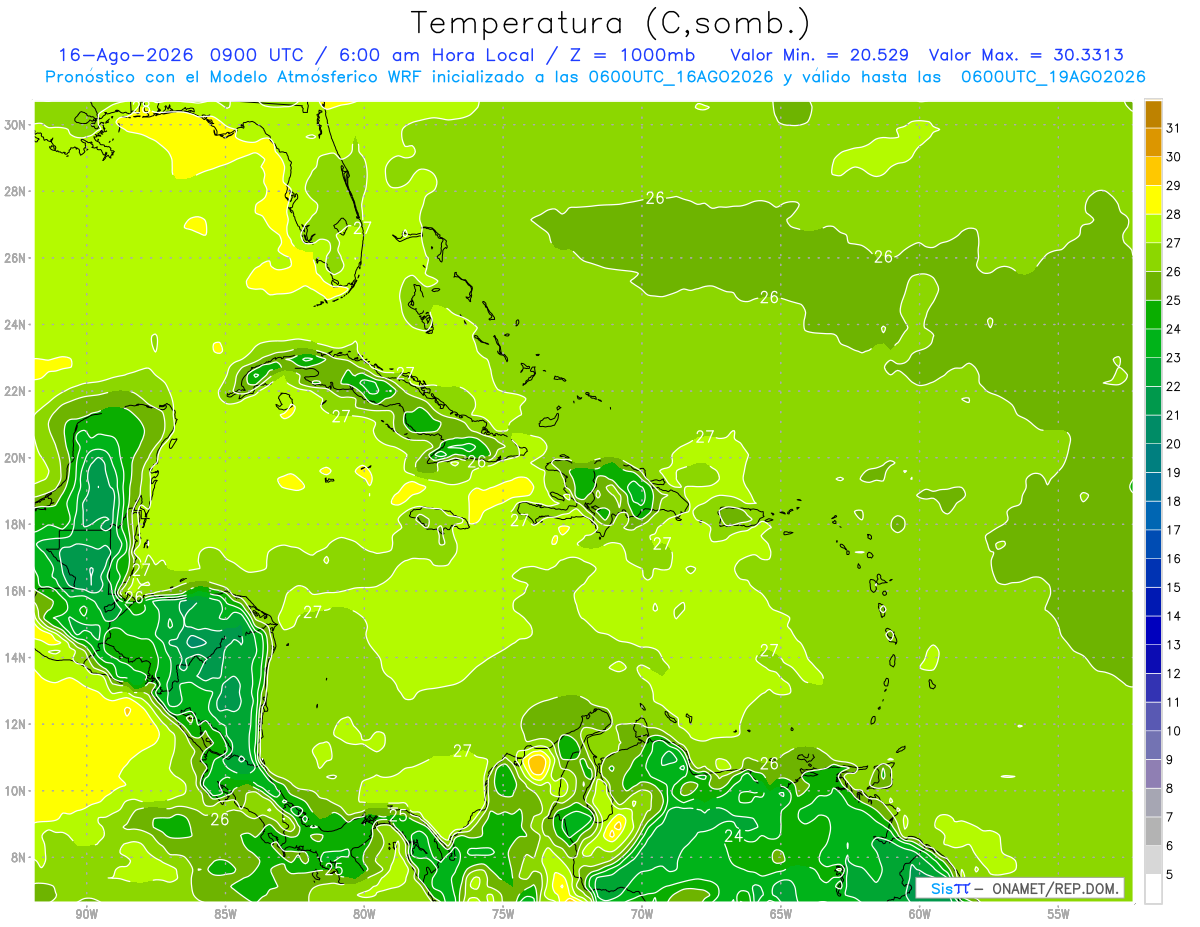This screenshot has width=1200, height=927.
Task: Click the "ONAMET/REP.DOM." credit label
Action: (1054, 888)
